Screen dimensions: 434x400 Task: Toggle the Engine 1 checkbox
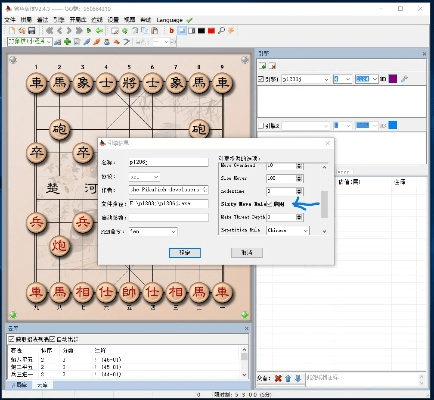[261, 79]
